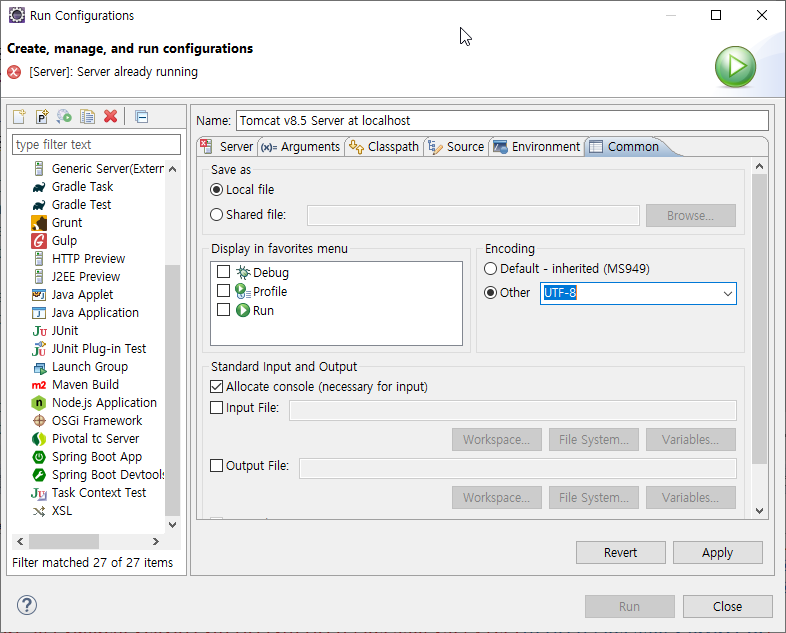Screen dimensions: 786x633
Task: Click the configuration list horizontal scrollbar thumb
Action: [64, 541]
